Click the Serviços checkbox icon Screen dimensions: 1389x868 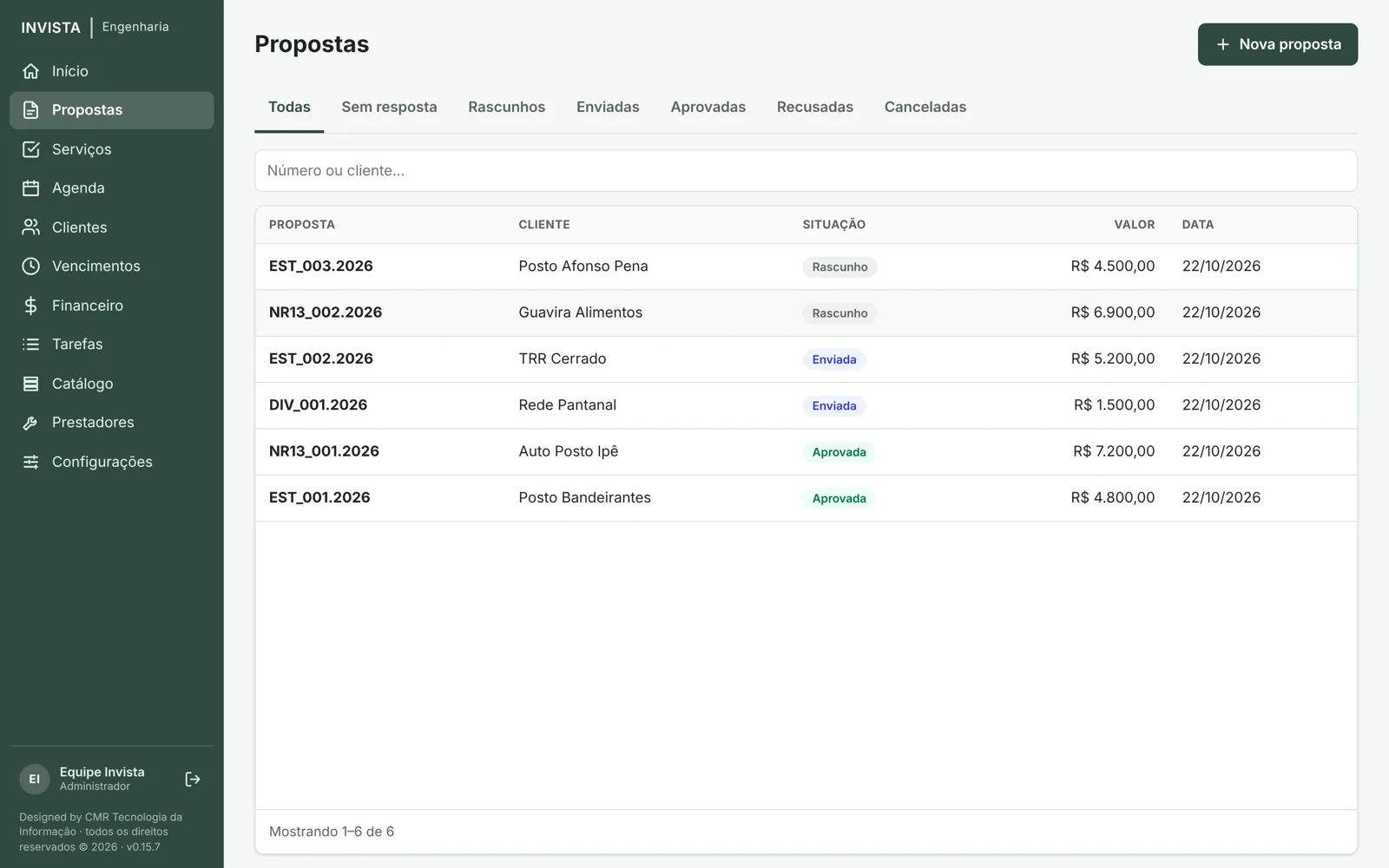click(x=30, y=149)
